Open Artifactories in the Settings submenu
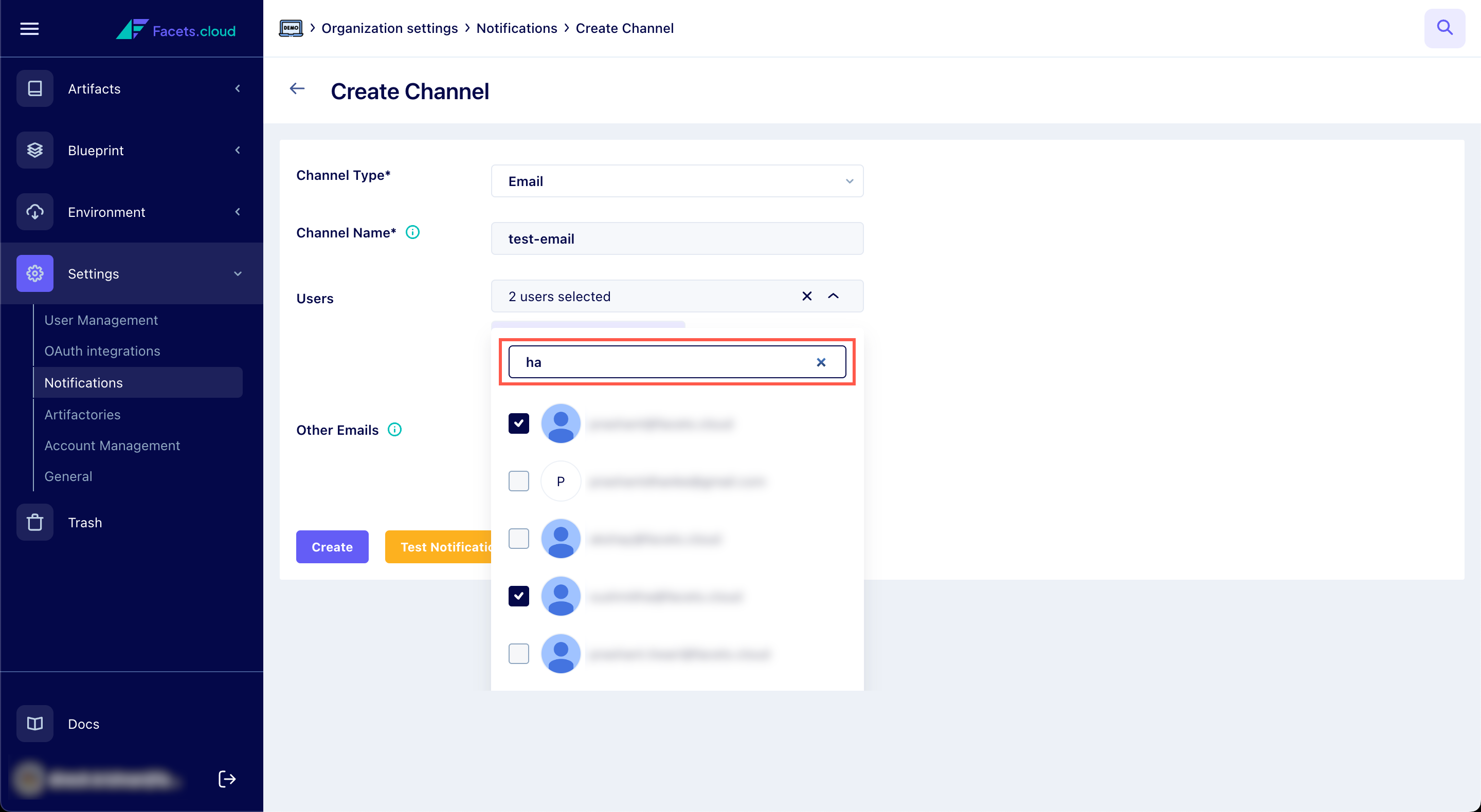The height and width of the screenshot is (812, 1481). [82, 414]
